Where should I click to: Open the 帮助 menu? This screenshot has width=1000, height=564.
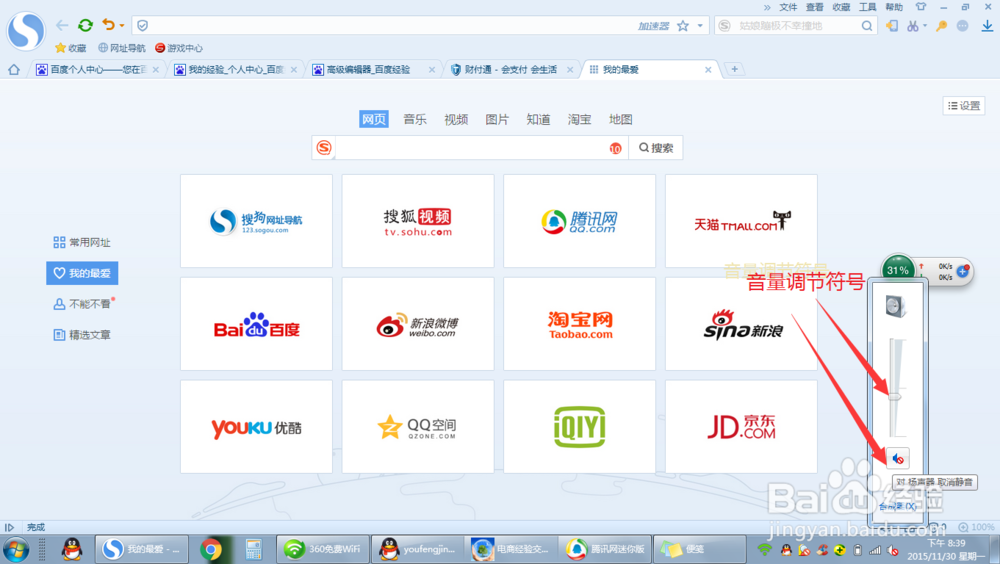point(894,7)
